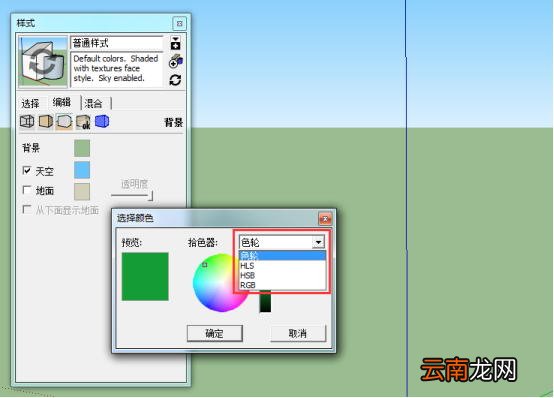554x398 pixels.
Task: Select HLS in the dropdown list
Action: [x=282, y=265]
